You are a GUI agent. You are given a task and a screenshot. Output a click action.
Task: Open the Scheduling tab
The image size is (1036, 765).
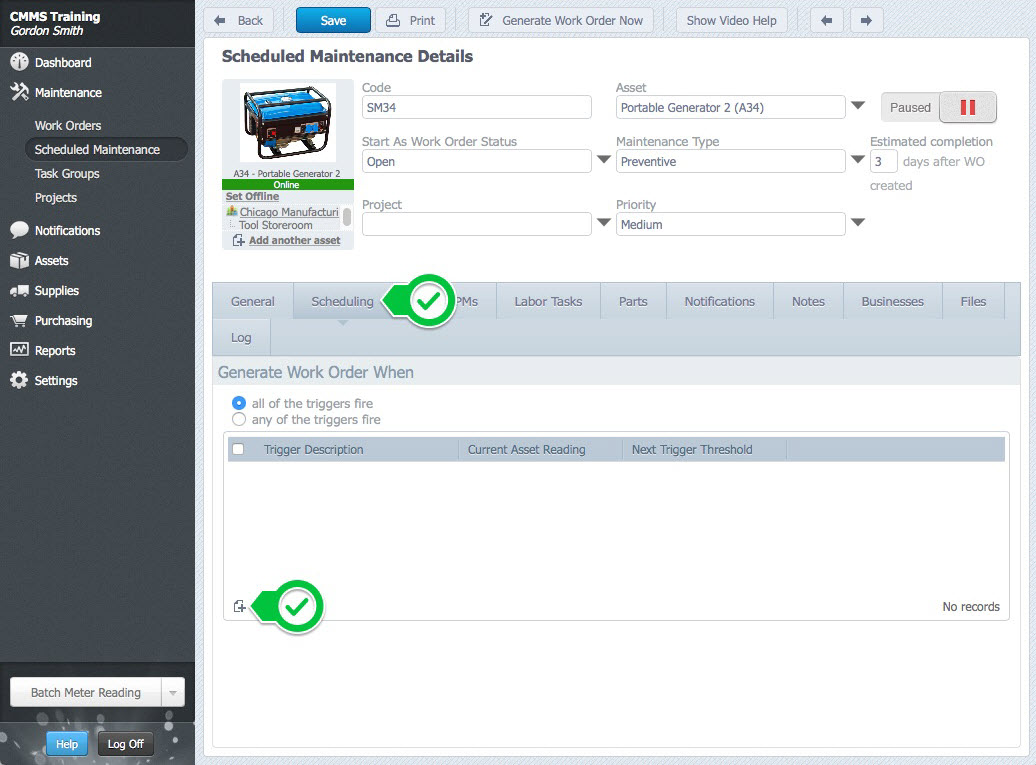point(342,301)
